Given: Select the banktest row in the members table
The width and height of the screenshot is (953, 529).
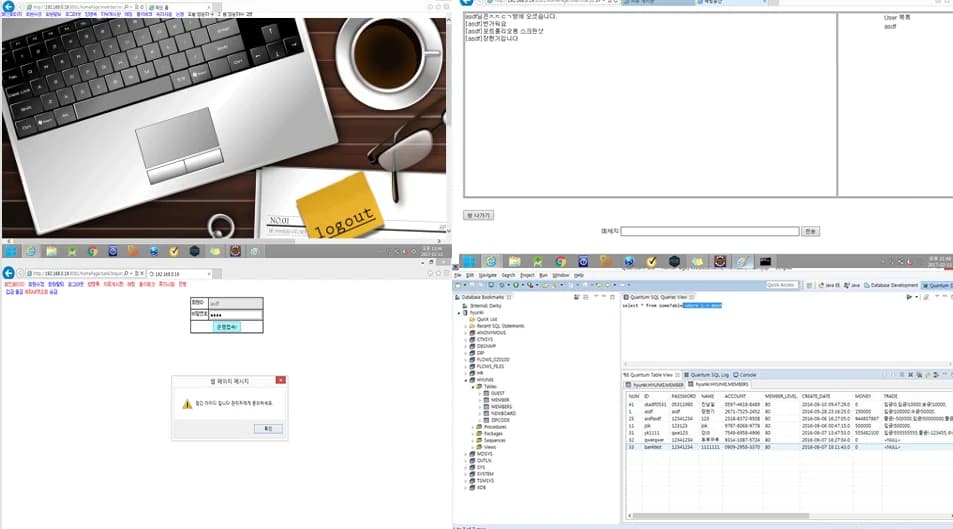Looking at the screenshot, I should tap(789, 447).
